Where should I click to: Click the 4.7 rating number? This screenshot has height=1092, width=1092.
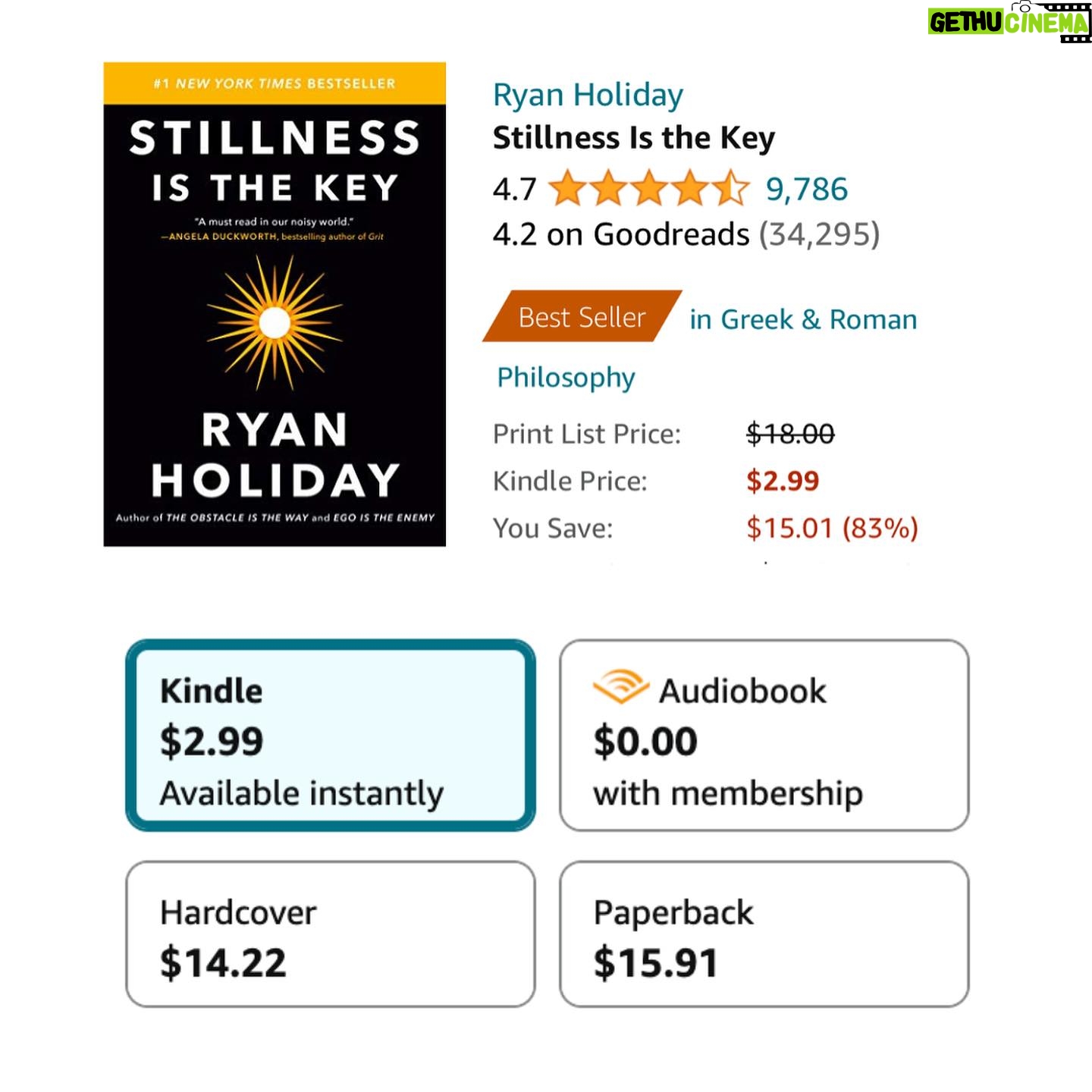point(515,189)
